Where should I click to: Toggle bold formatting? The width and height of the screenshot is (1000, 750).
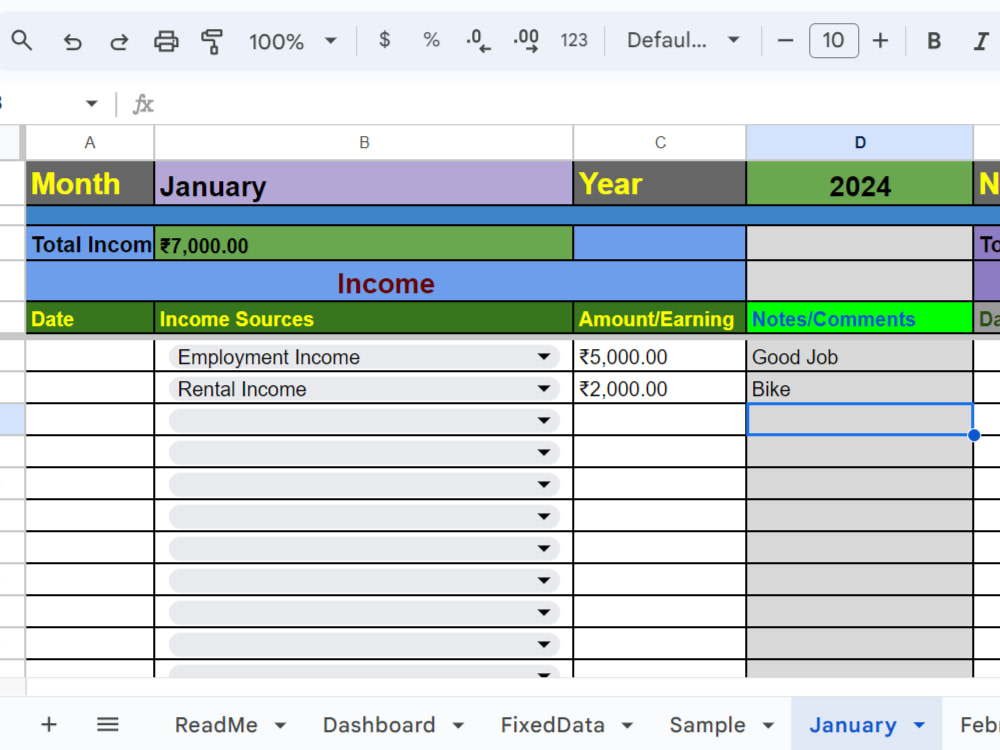click(x=933, y=41)
